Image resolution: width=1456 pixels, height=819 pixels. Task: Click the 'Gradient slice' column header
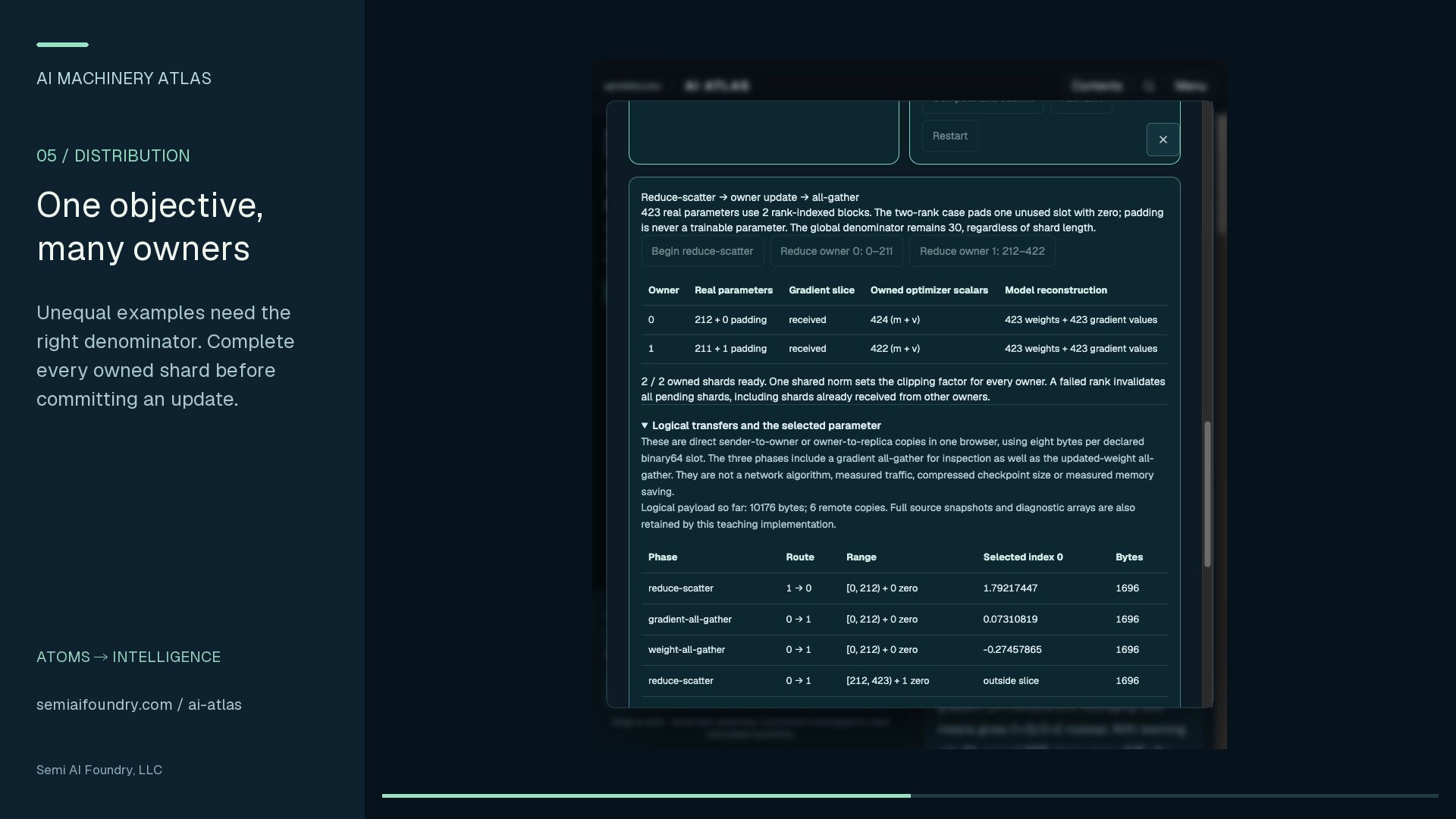[821, 290]
